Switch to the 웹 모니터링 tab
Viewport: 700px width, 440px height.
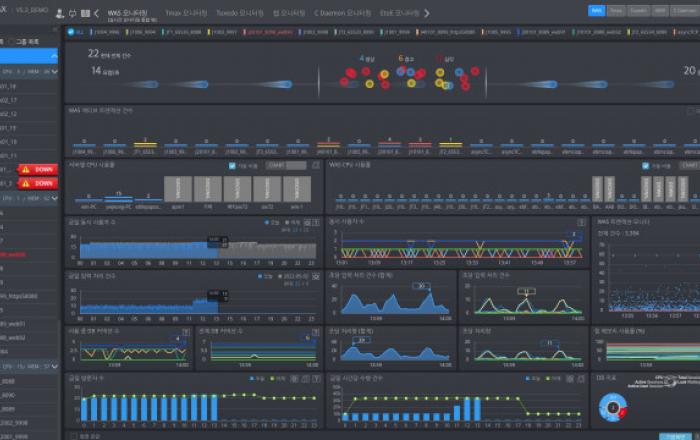pyautogui.click(x=289, y=13)
